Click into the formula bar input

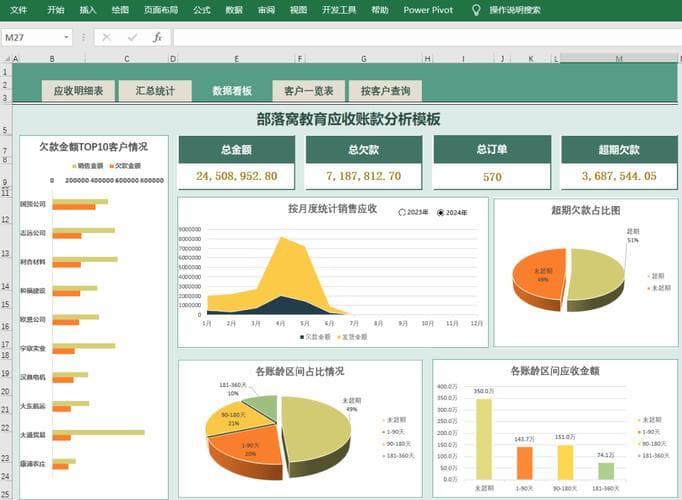tap(427, 37)
